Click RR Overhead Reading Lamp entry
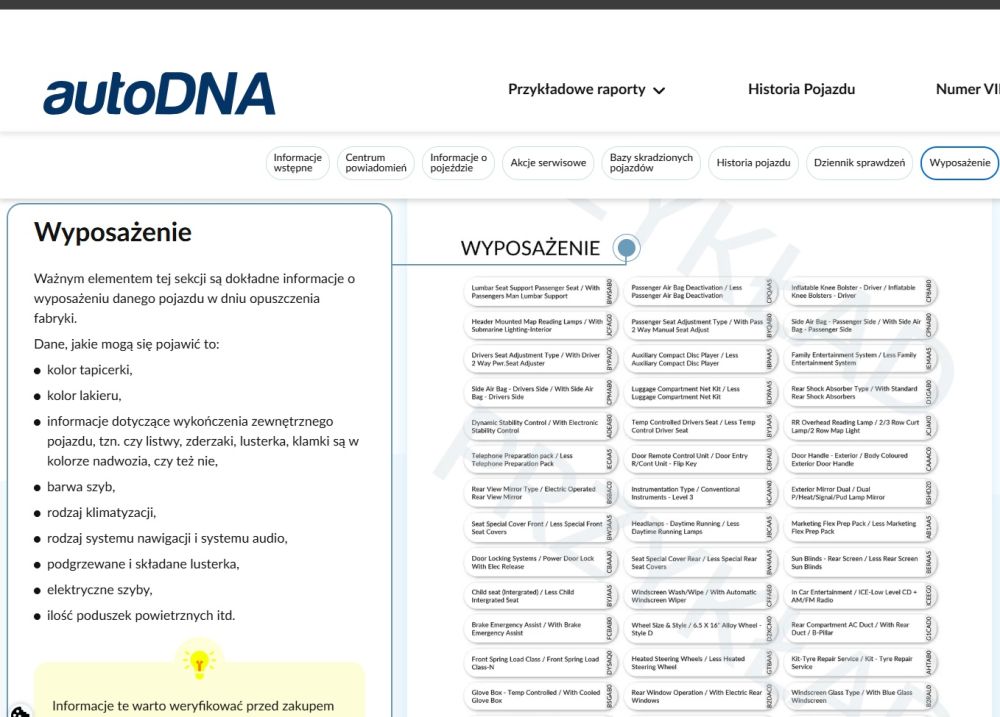Screen dimensions: 1000x717 pyautogui.click(x=859, y=426)
